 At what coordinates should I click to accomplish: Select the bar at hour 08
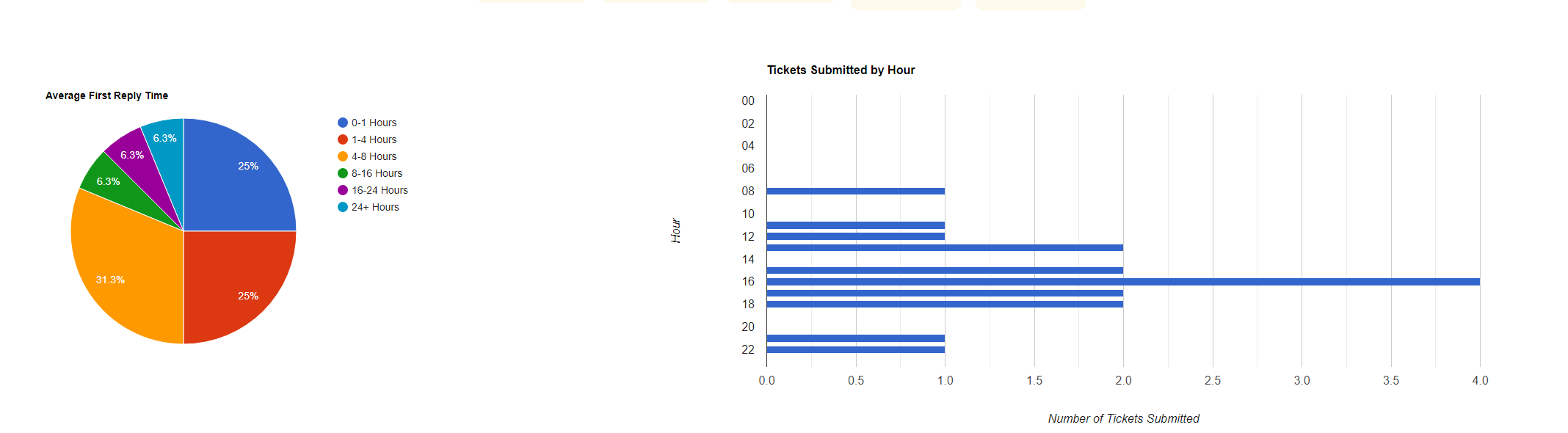[855, 192]
